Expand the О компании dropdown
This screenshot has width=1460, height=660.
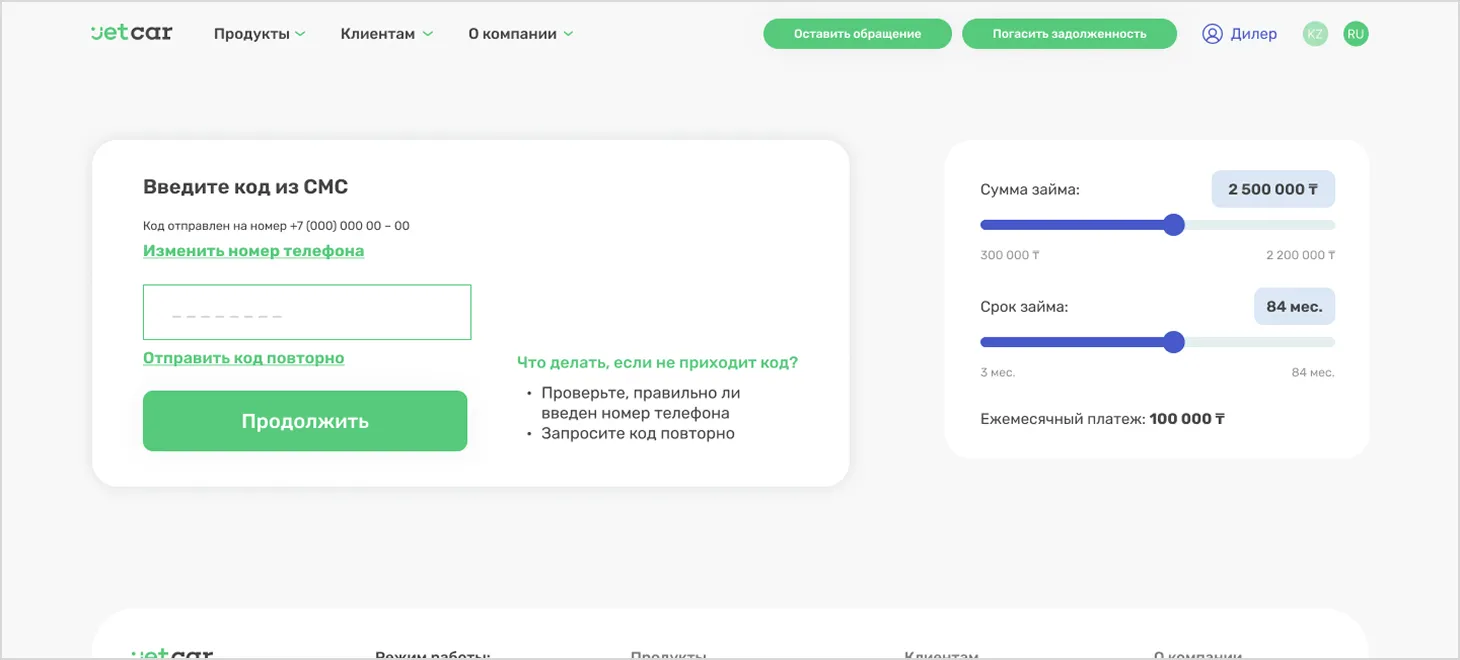coord(514,32)
